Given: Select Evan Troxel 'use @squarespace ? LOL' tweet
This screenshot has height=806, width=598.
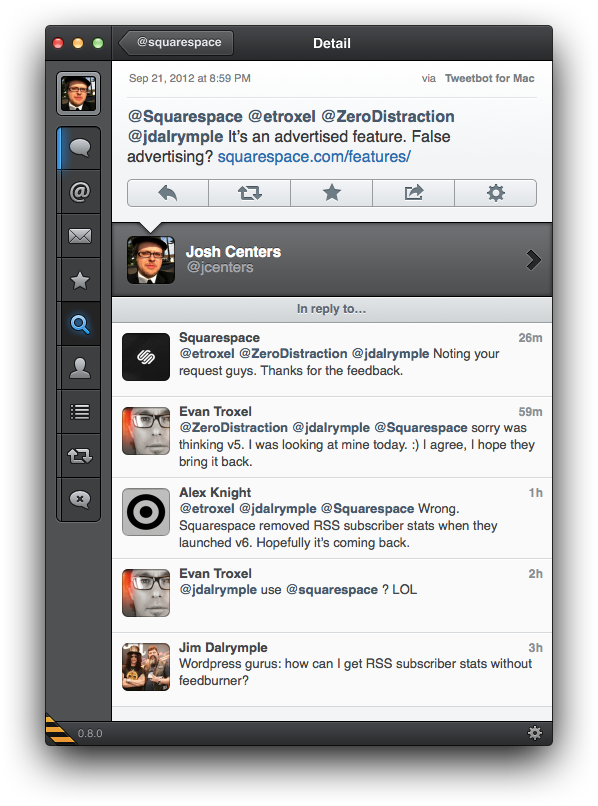Looking at the screenshot, I should [x=332, y=596].
